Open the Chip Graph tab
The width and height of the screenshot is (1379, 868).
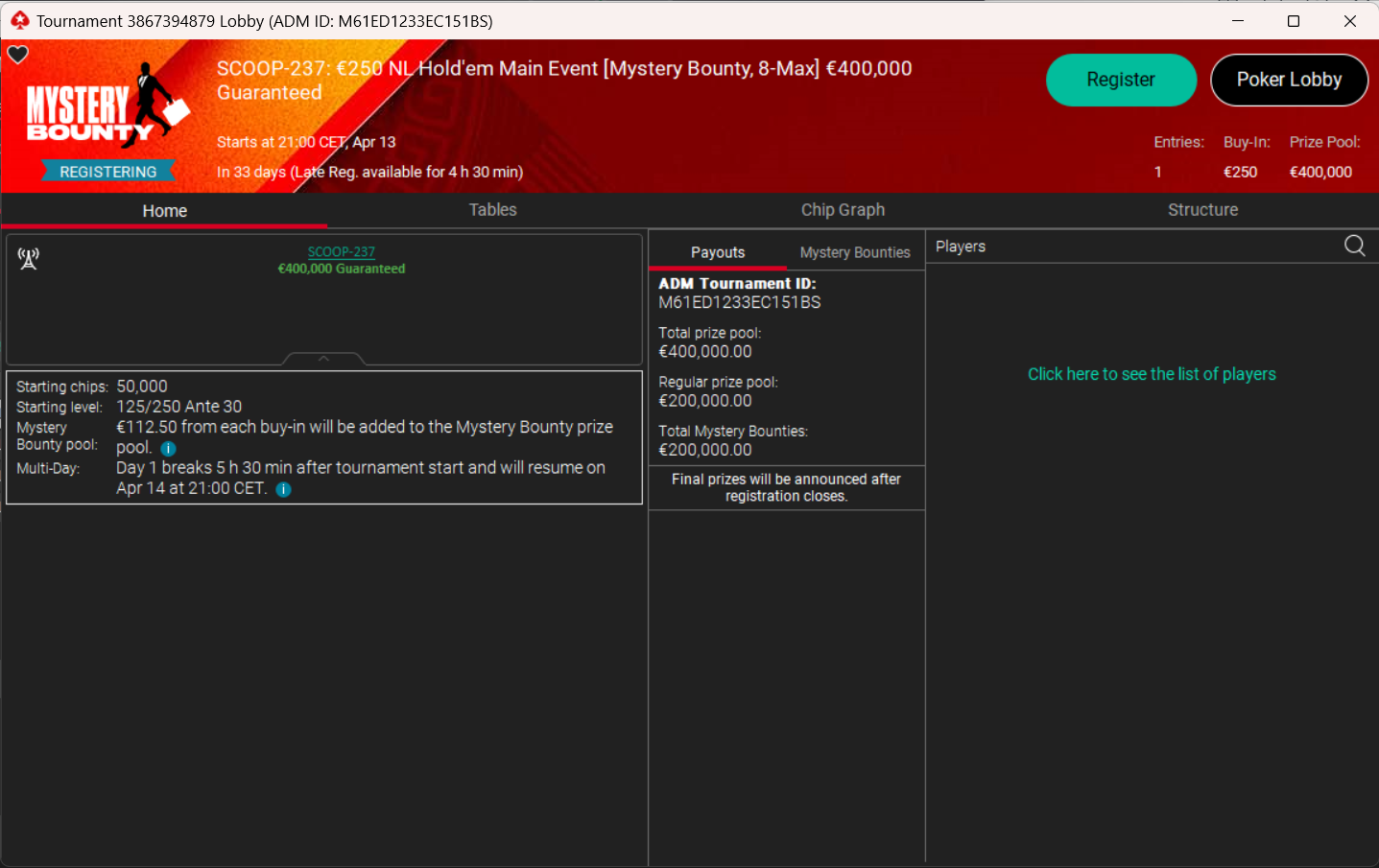843,210
